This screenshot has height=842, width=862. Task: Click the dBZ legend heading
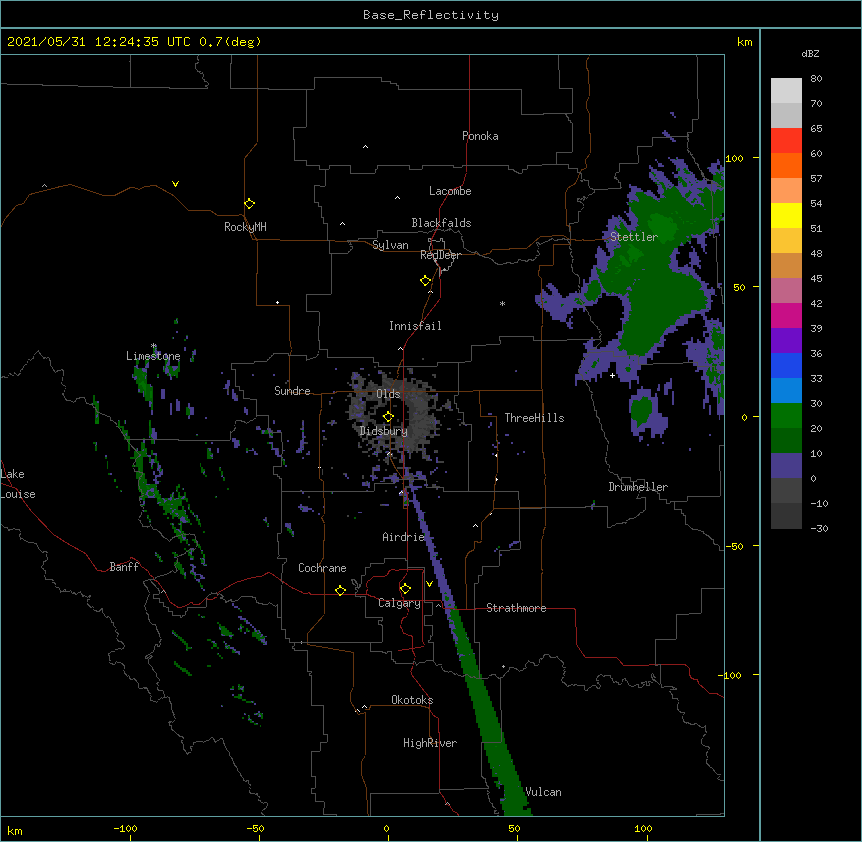coord(810,54)
